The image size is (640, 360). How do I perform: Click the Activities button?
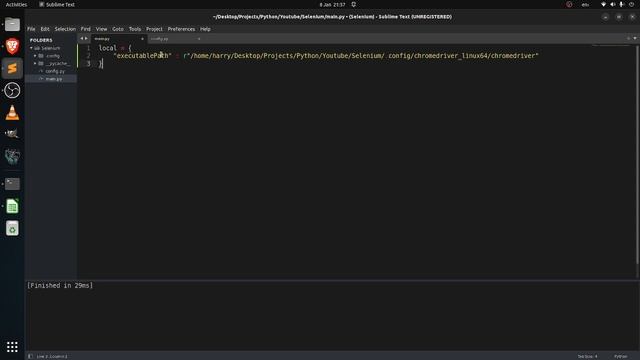[16, 4]
